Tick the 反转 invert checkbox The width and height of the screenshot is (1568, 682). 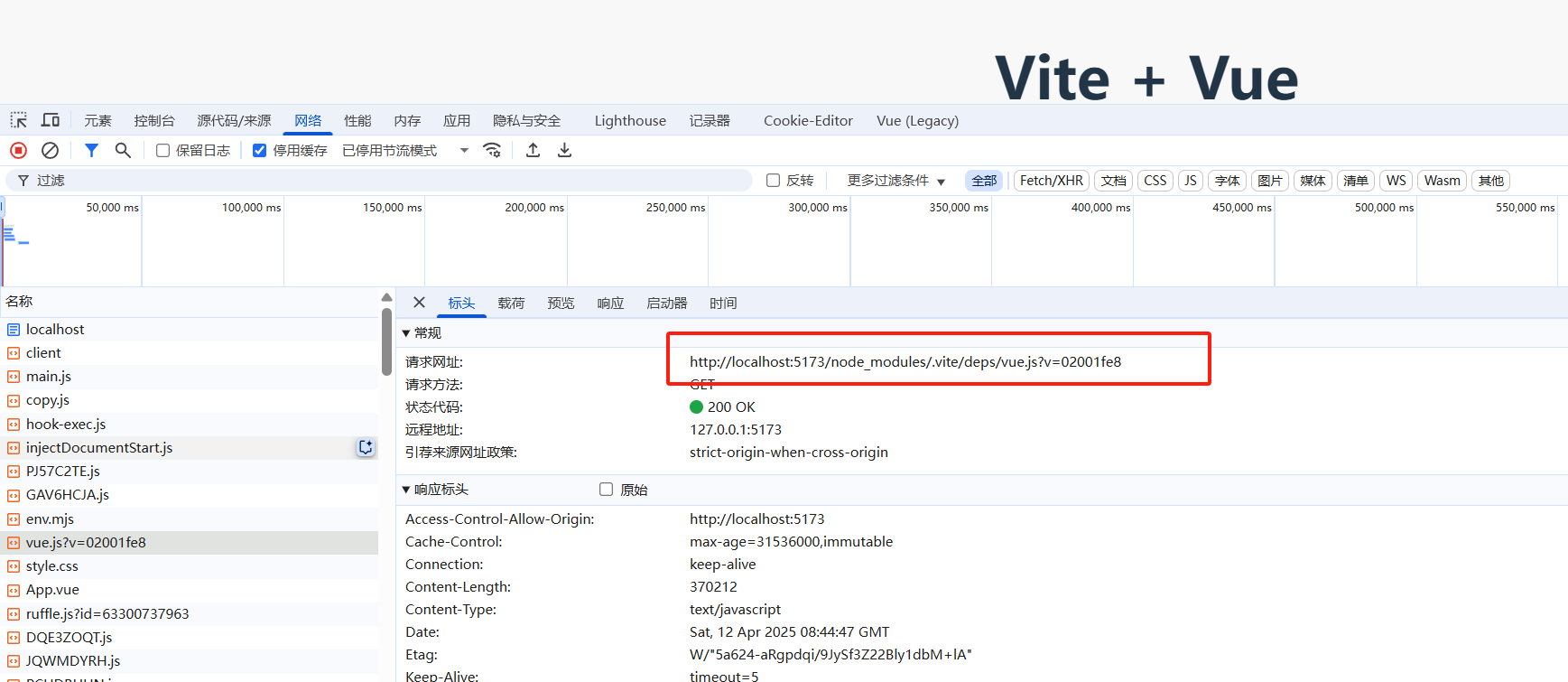pyautogui.click(x=773, y=181)
